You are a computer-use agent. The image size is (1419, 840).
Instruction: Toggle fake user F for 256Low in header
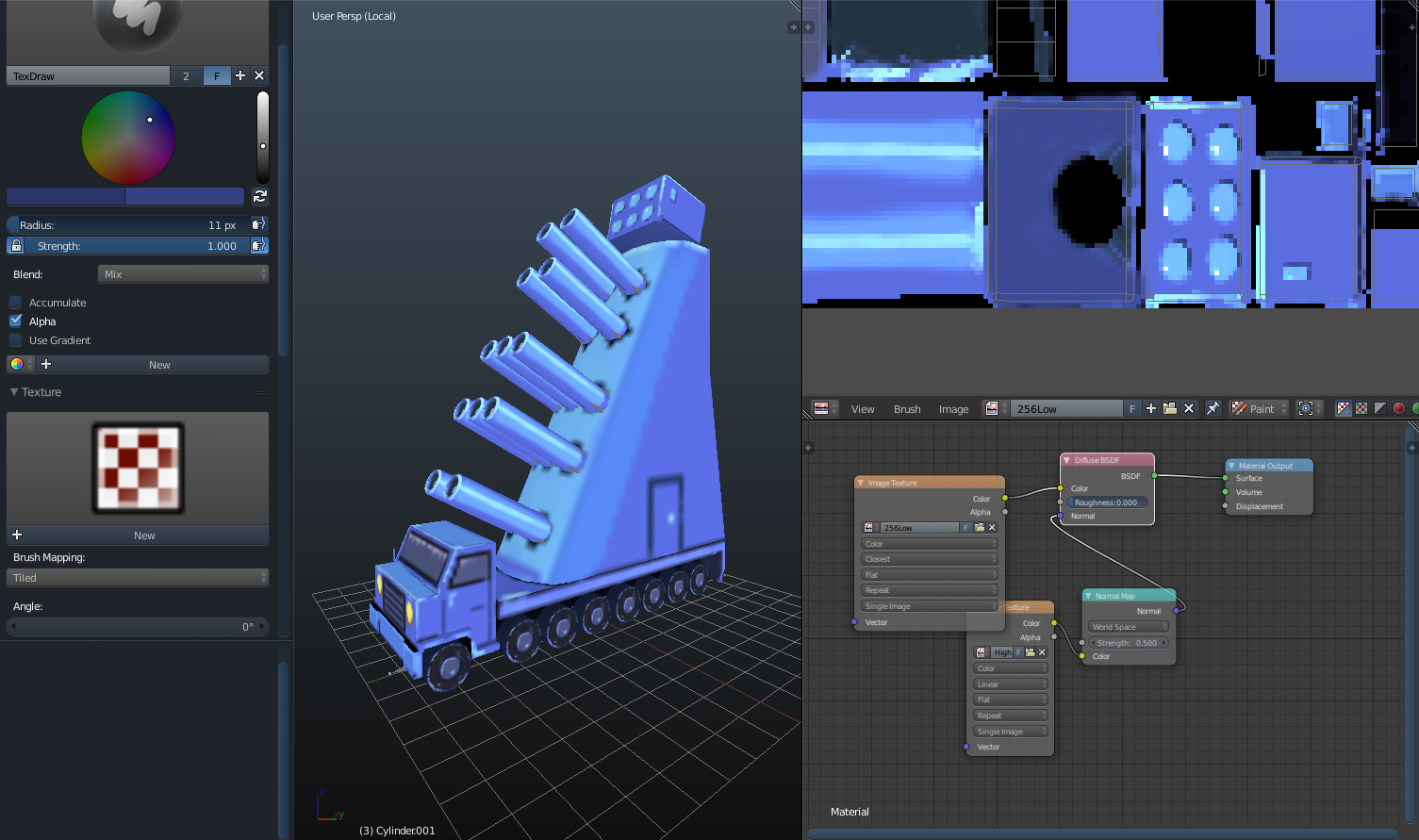click(1132, 408)
